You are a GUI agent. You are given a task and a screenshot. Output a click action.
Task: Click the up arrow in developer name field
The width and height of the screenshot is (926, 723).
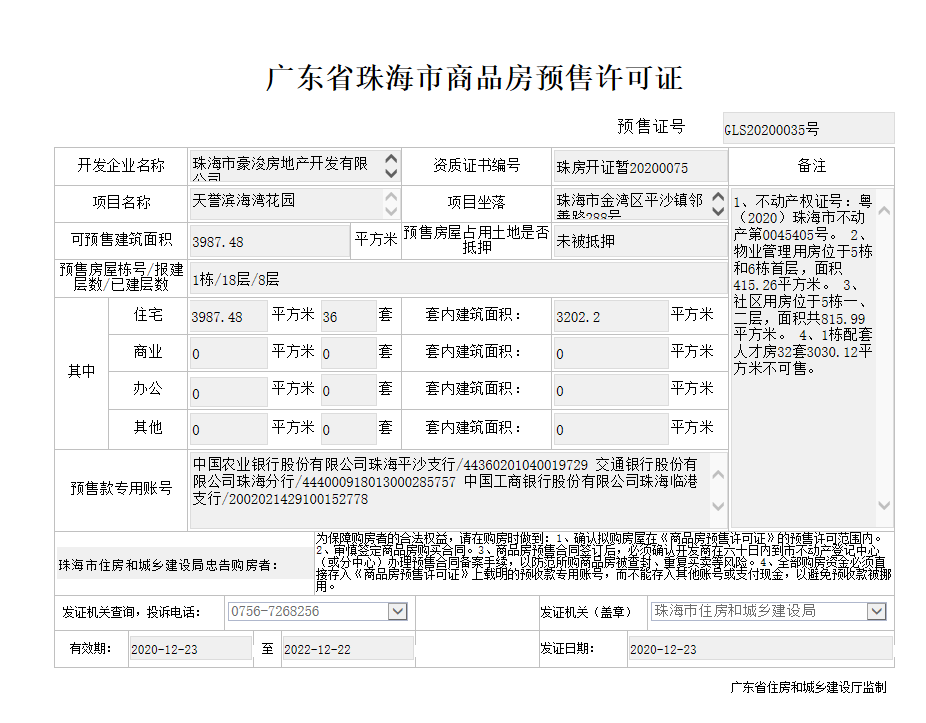(x=391, y=159)
